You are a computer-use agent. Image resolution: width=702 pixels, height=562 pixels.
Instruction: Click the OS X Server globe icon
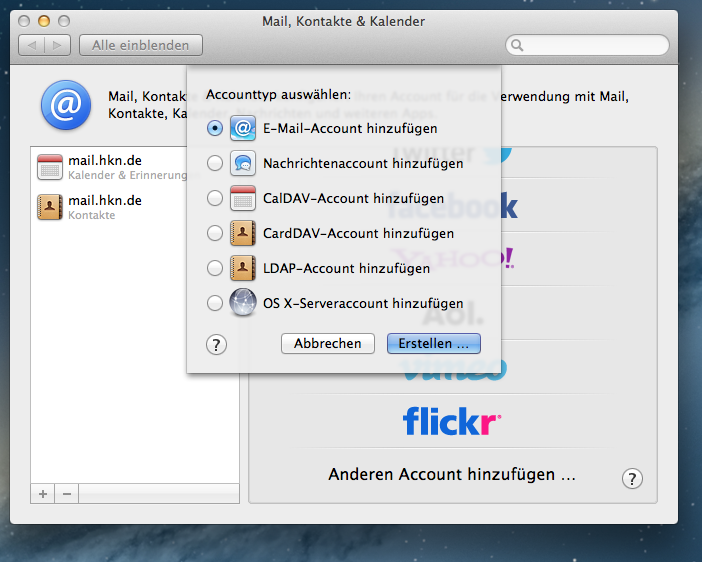coord(243,303)
